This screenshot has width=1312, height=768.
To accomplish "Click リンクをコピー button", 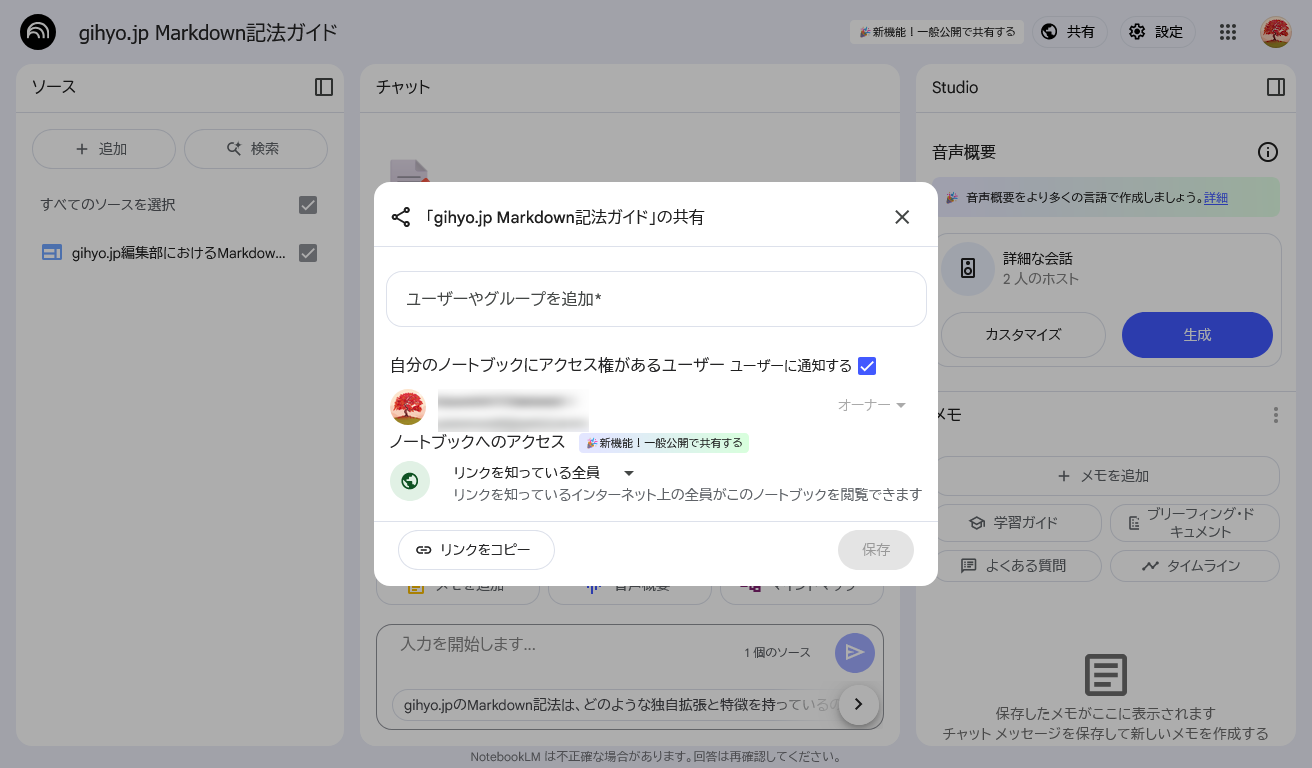I will click(476, 550).
